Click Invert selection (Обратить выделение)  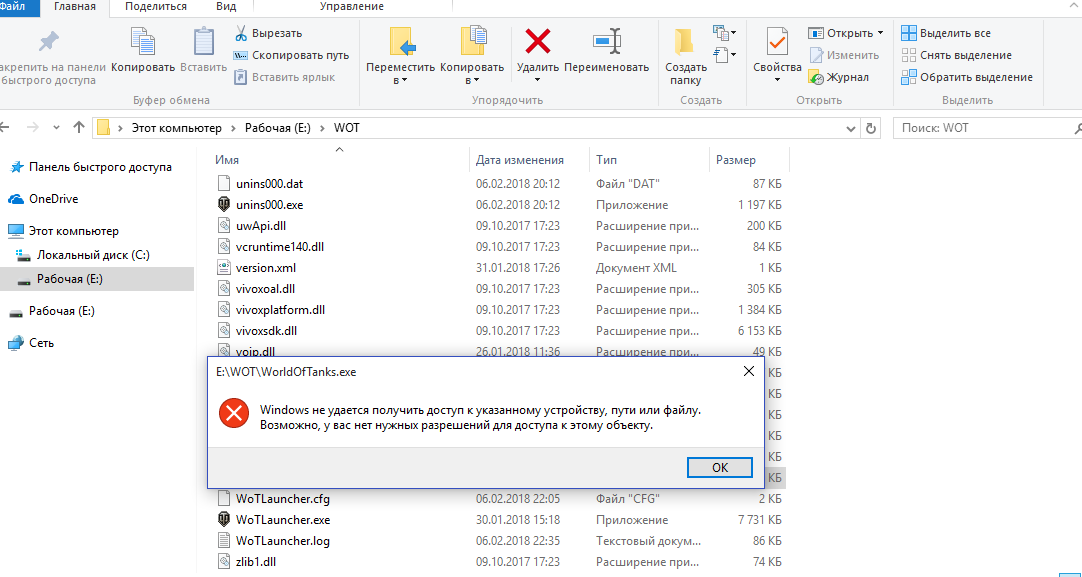coord(967,77)
